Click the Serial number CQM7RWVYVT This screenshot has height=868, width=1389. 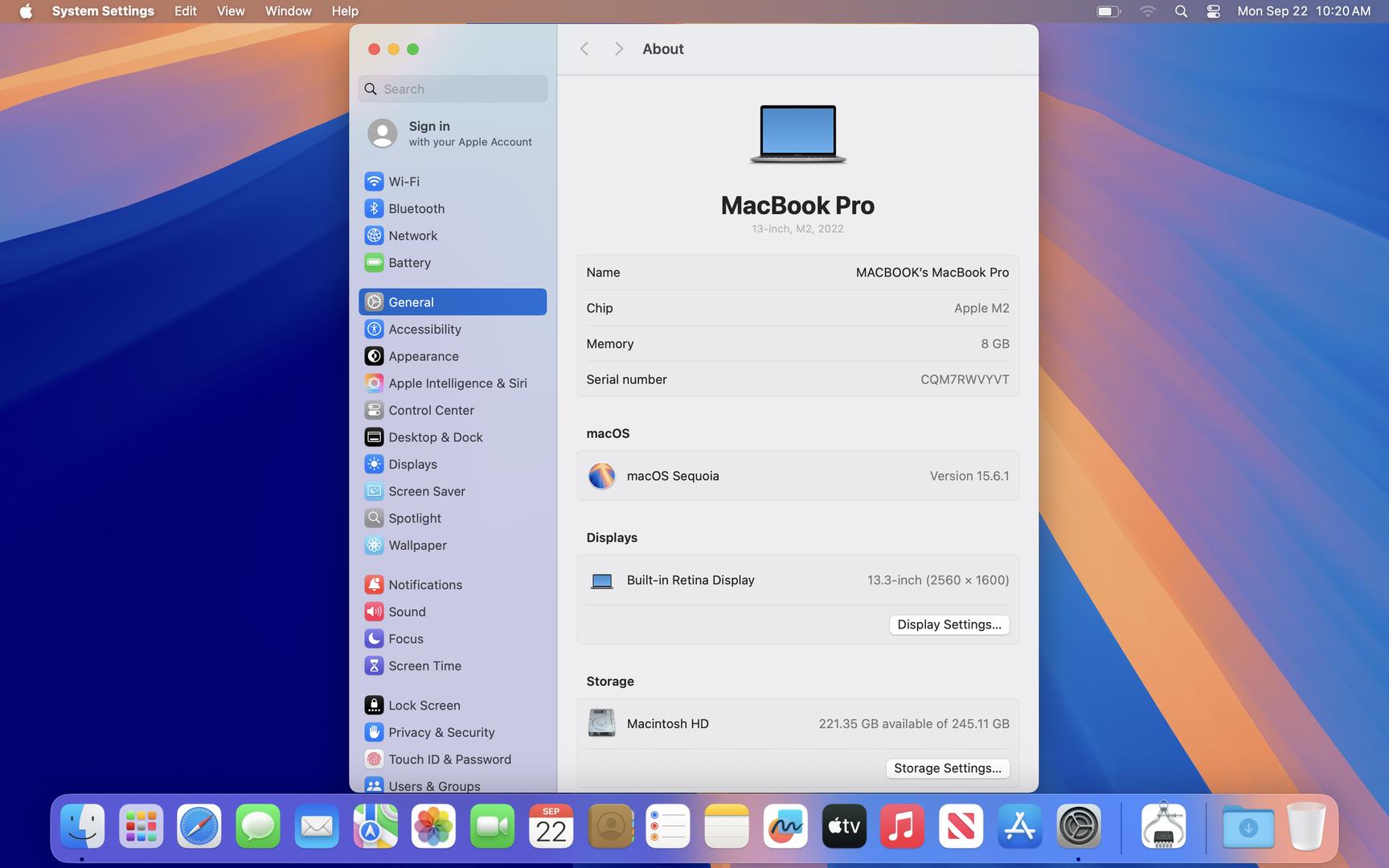point(965,379)
